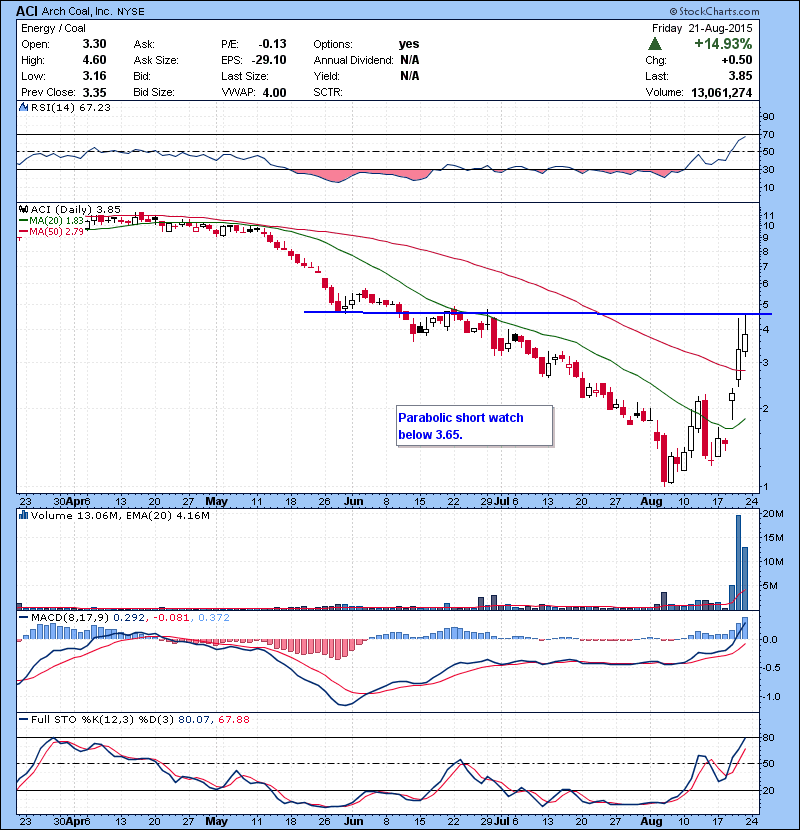Screen dimensions: 800x830
Task: Select the 'Parabolic short watch' annotation box
Action: 473,426
